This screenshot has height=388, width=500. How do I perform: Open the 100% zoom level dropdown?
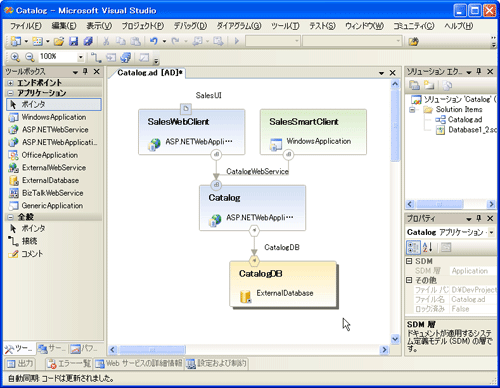pyautogui.click(x=80, y=57)
